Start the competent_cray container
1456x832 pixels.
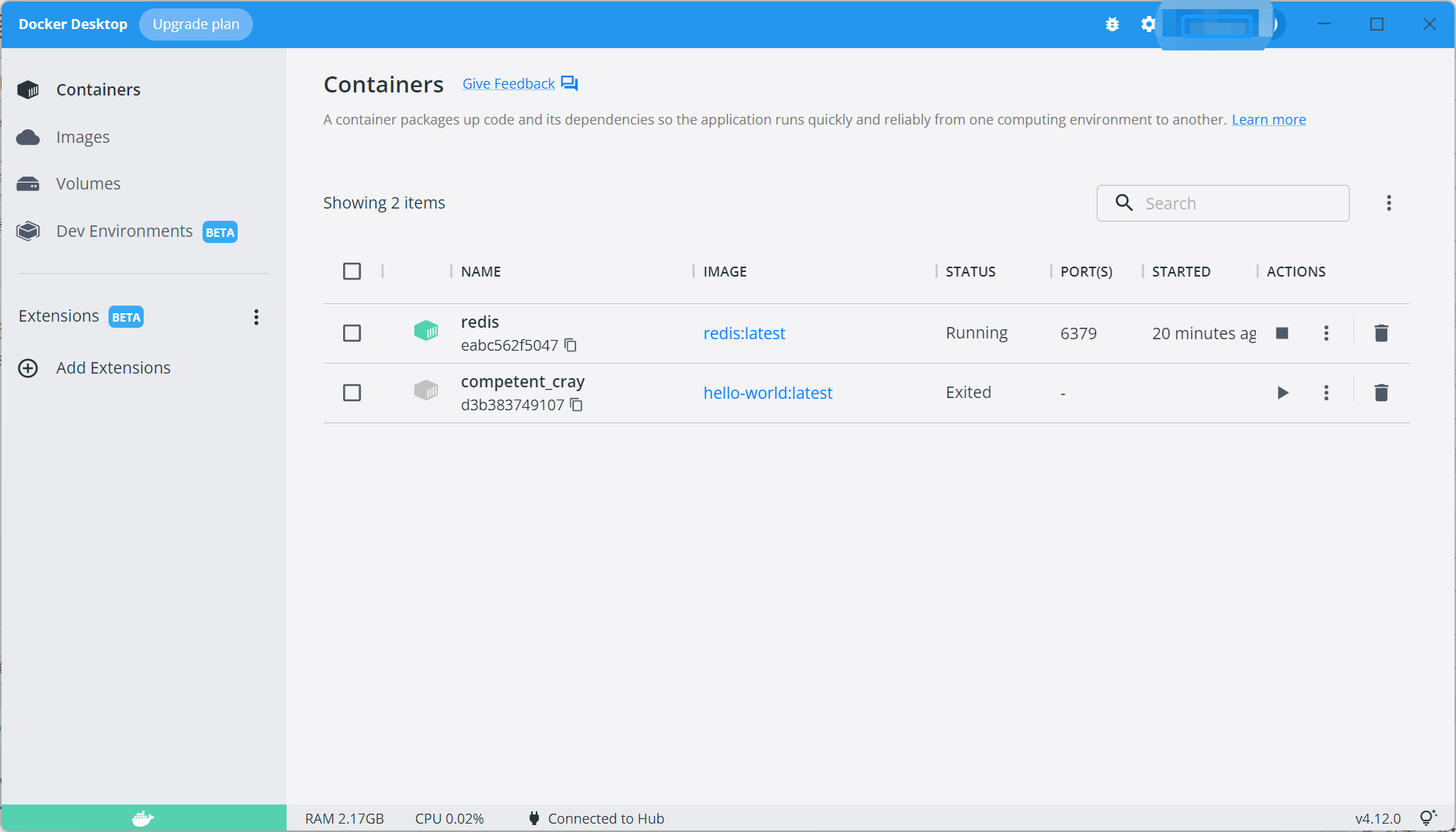(1283, 393)
